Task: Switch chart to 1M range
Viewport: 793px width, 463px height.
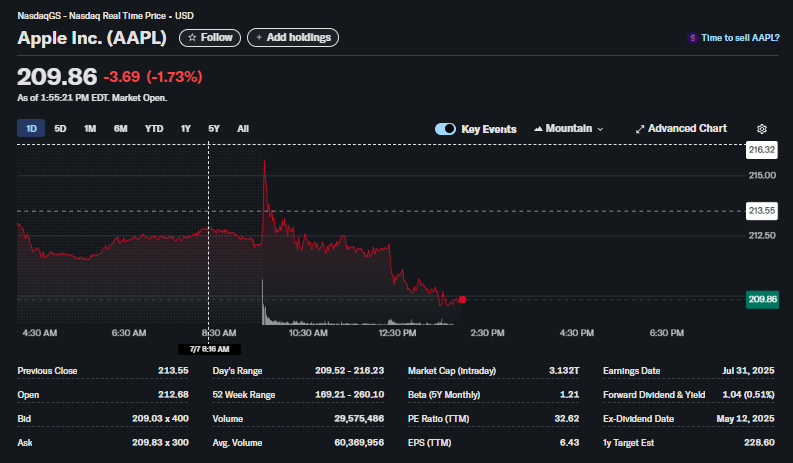Action: pos(90,129)
